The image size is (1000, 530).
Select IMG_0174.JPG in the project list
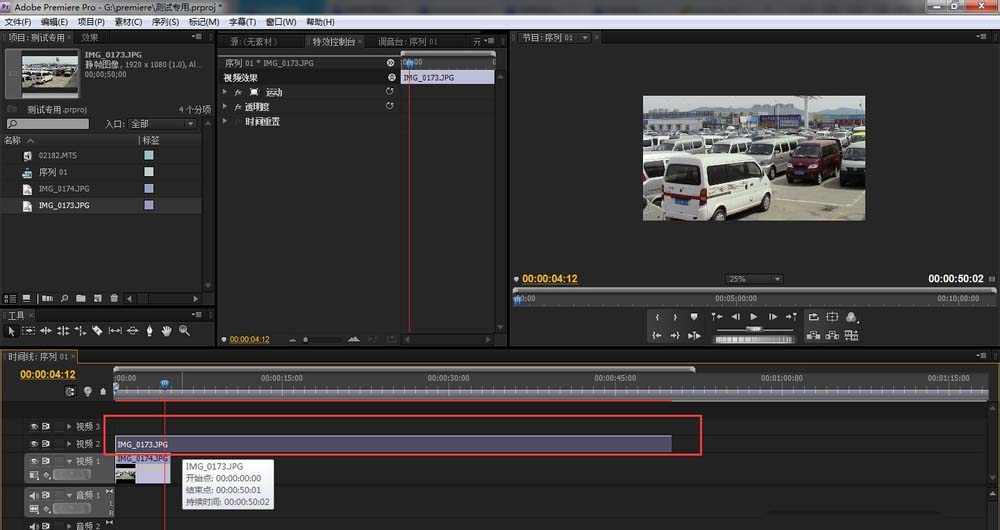point(64,188)
